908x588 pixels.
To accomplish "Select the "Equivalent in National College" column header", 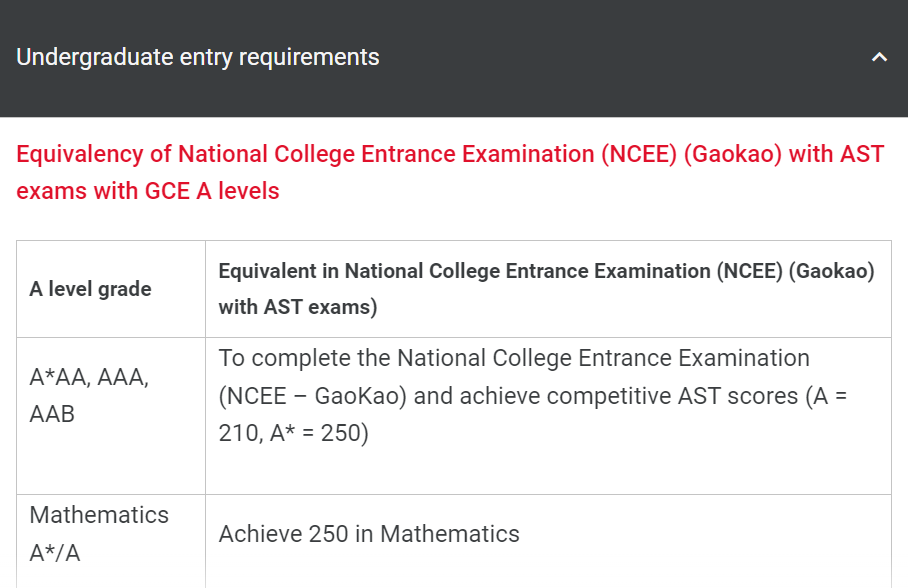I will pyautogui.click(x=462, y=271).
